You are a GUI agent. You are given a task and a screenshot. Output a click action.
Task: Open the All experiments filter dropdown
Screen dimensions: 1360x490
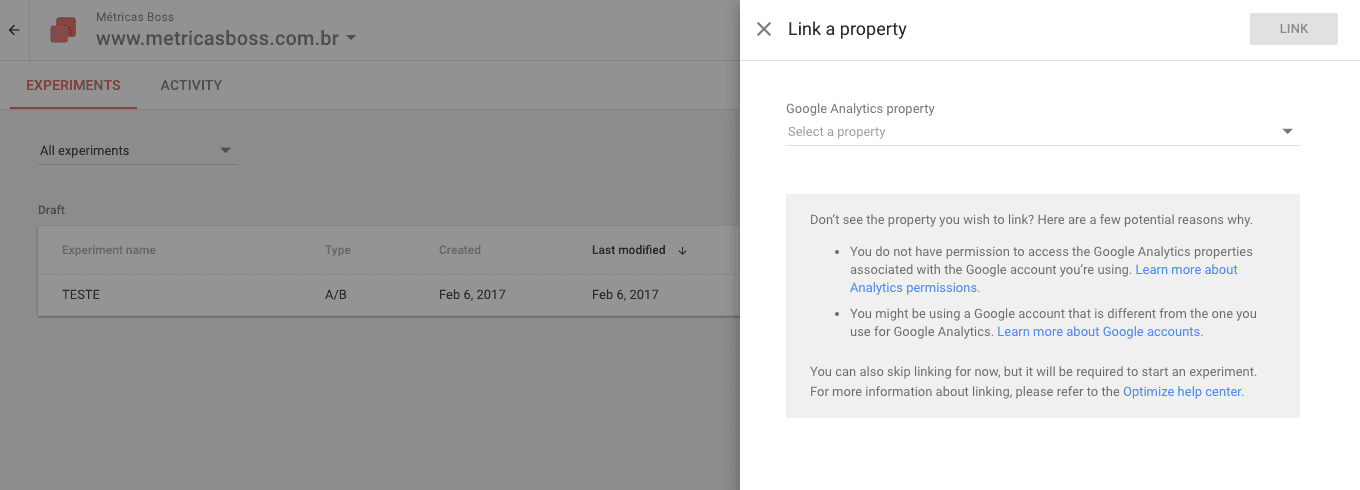[137, 151]
